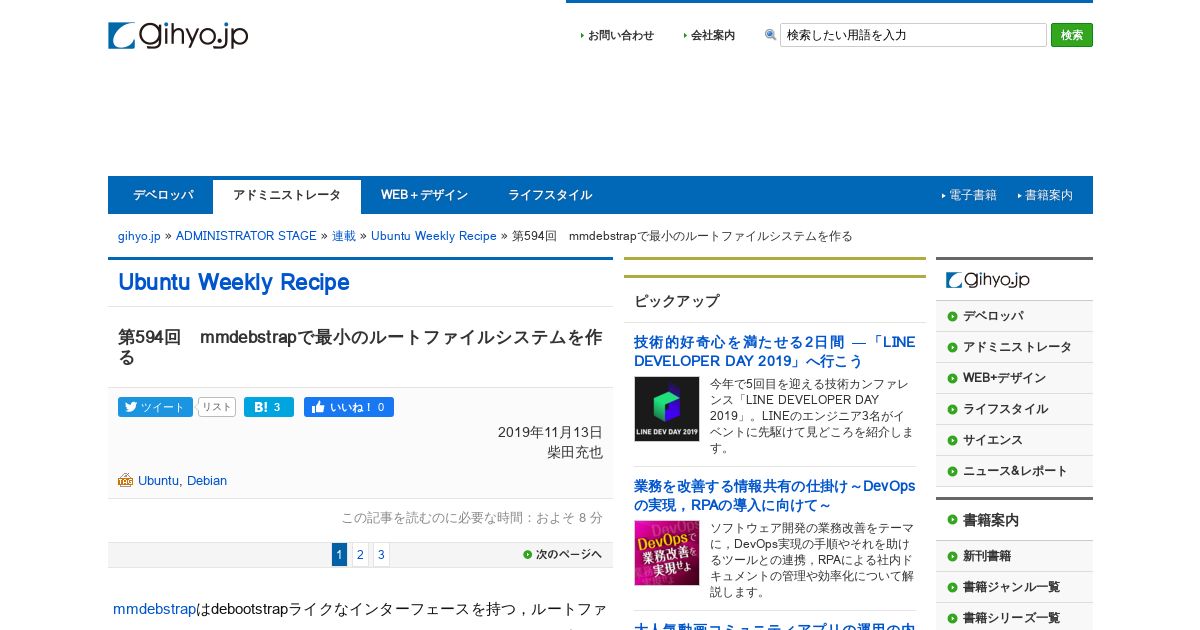
Task: Open the LINE DEVELOPER DAY 2019 article title
Action: pyautogui.click(x=774, y=351)
